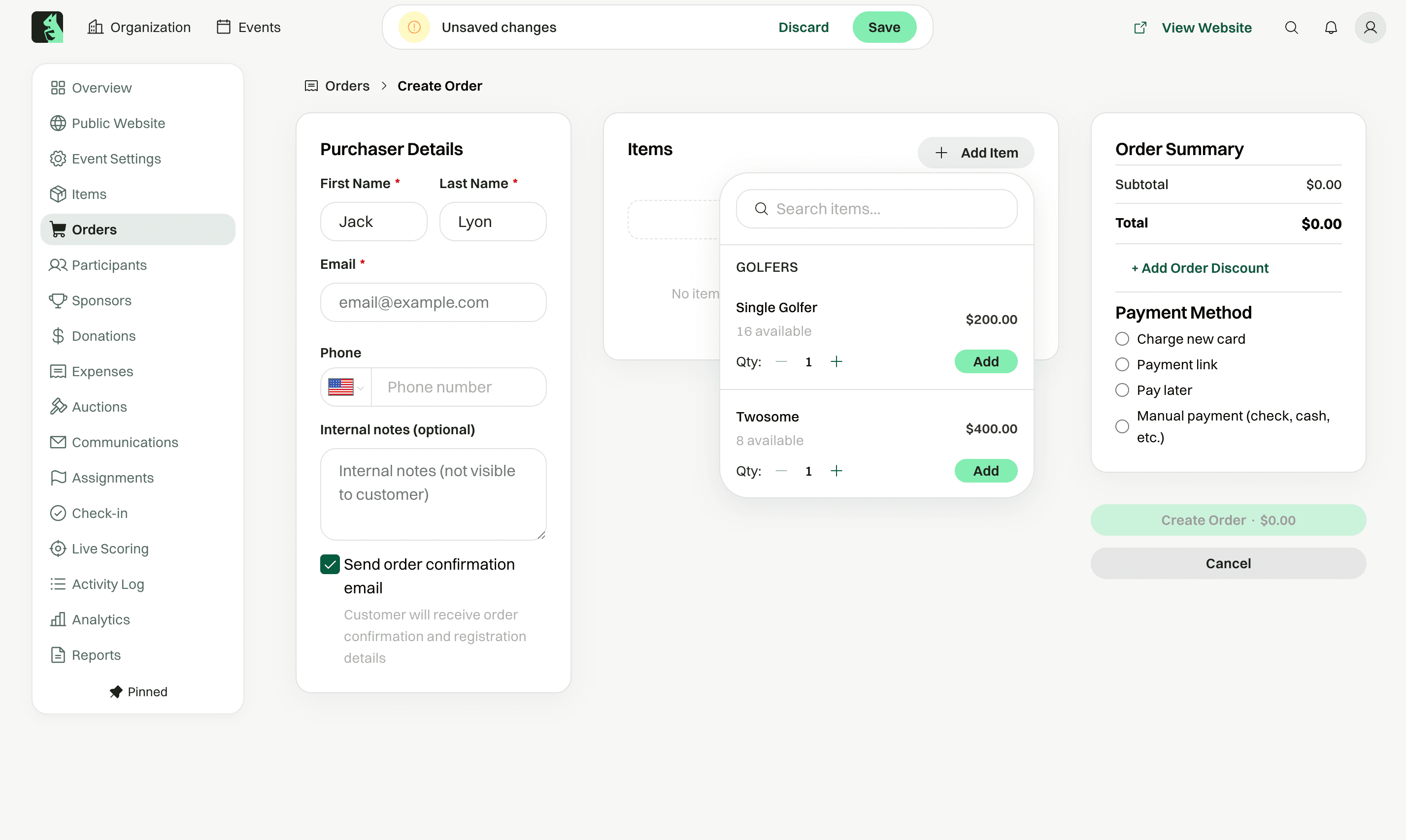Select Charge new card payment method
Image resolution: width=1406 pixels, height=840 pixels.
pyautogui.click(x=1122, y=339)
